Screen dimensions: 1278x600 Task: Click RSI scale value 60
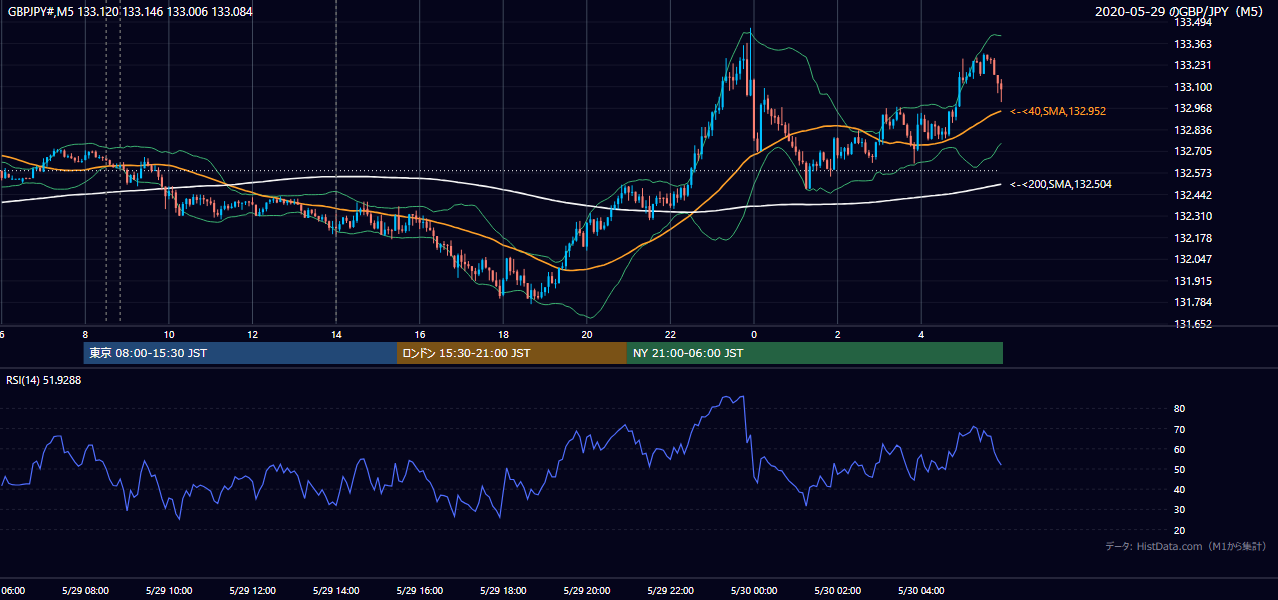click(x=1179, y=449)
